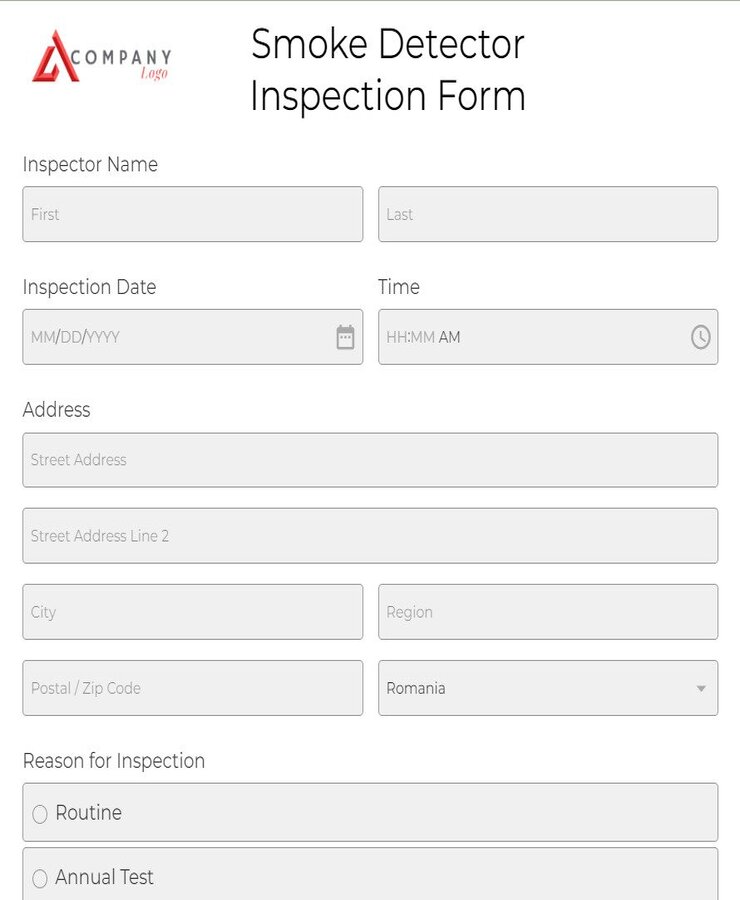Open the calendar date picker icon

(x=344, y=337)
